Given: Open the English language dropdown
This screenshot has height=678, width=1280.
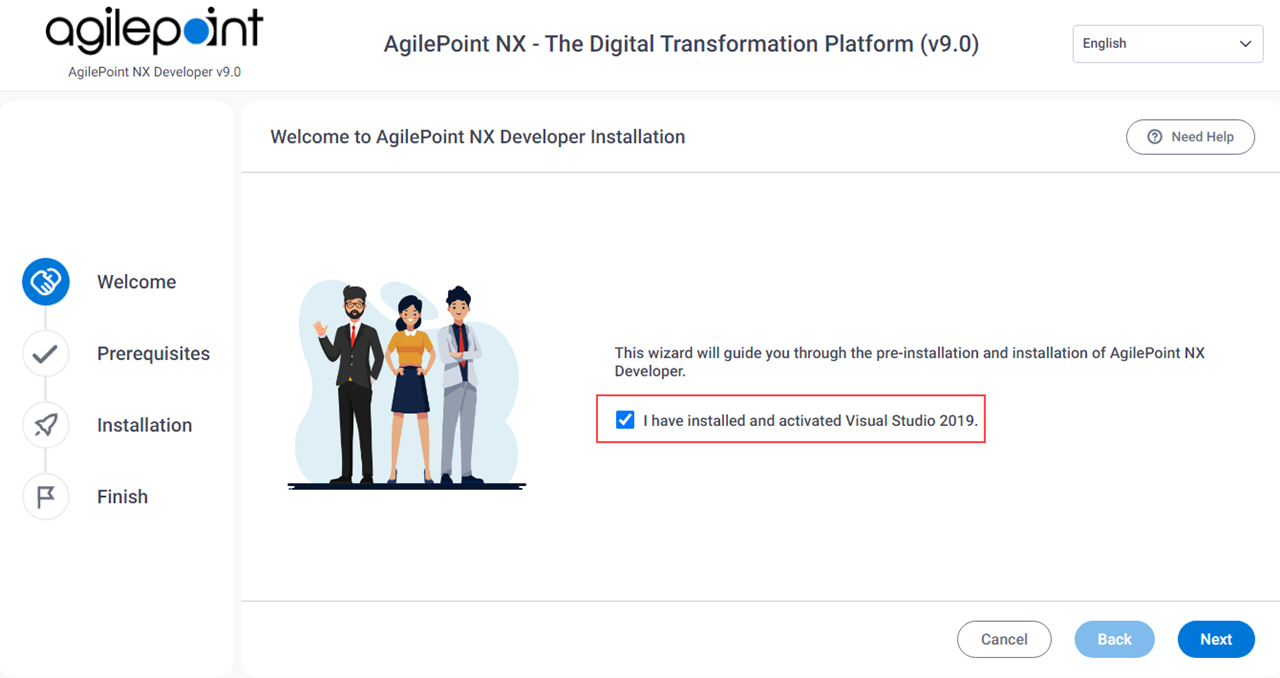Looking at the screenshot, I should 1168,44.
